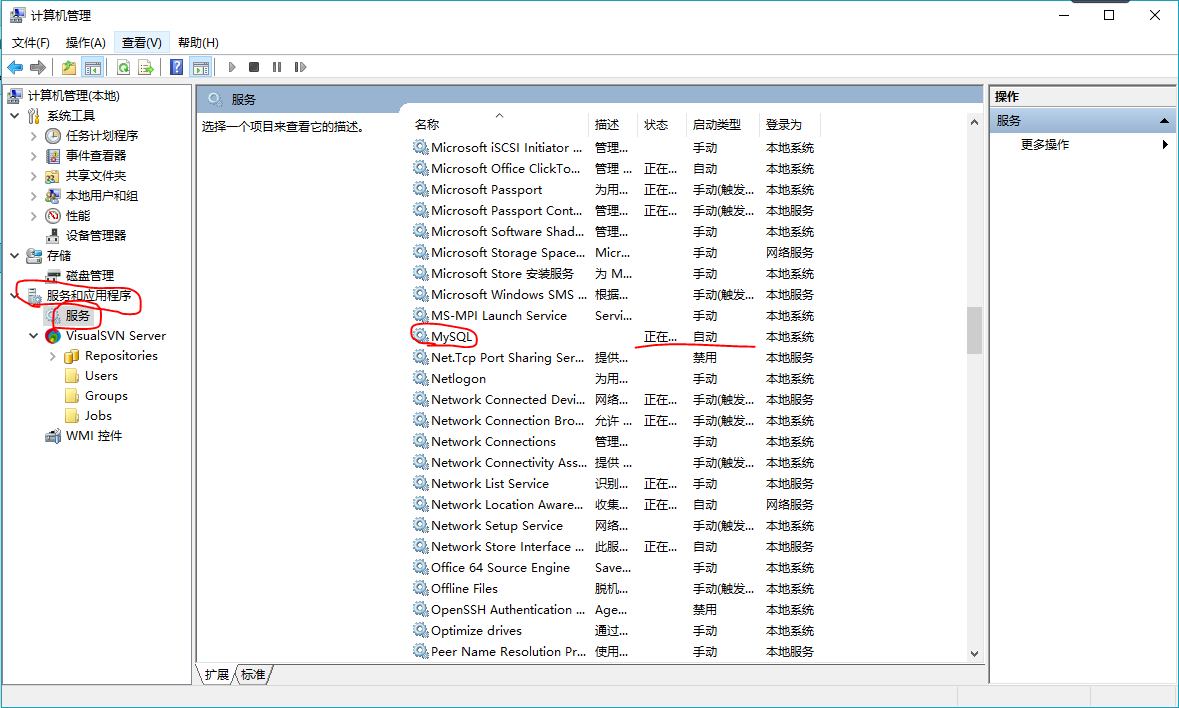The height and width of the screenshot is (708, 1179).
Task: Select Network List Service row
Action: coord(614,484)
